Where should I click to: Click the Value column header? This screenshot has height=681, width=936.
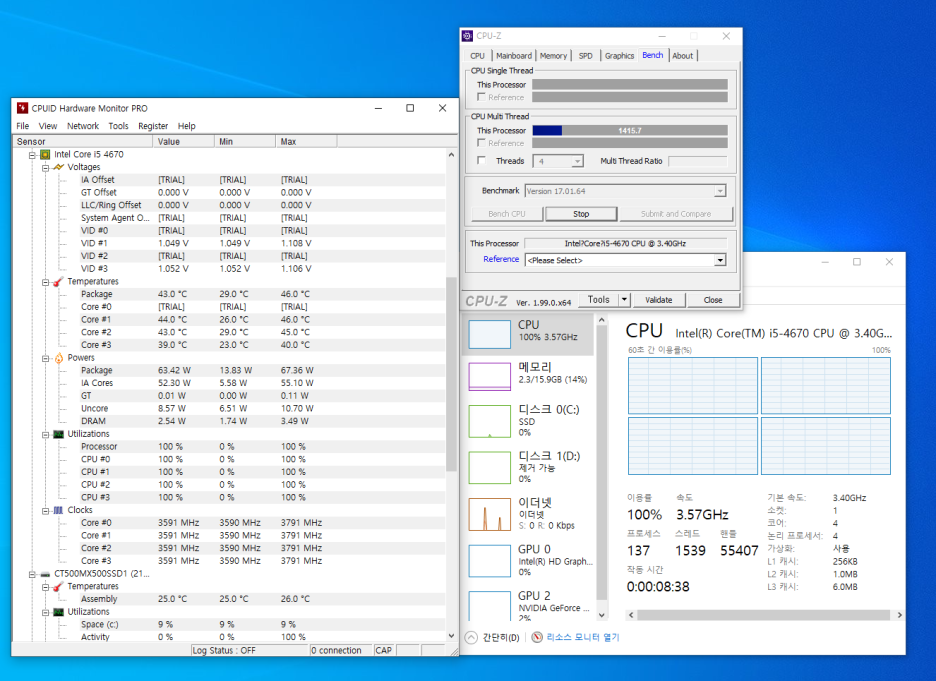pyautogui.click(x=183, y=141)
